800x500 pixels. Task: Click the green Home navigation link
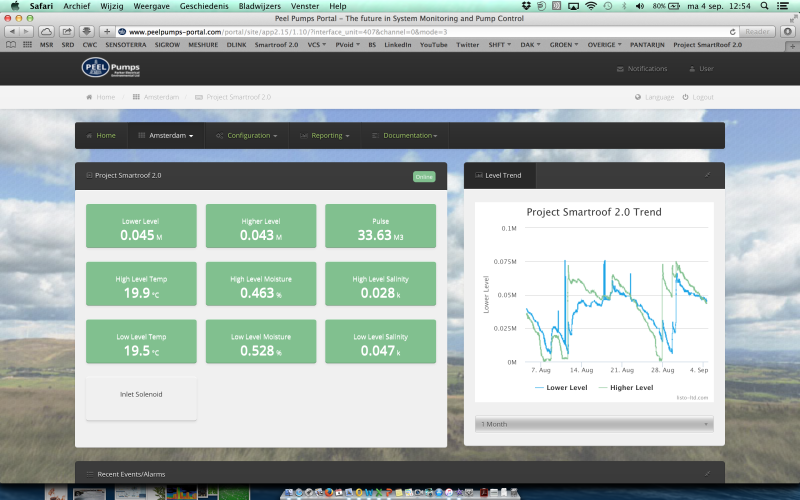click(x=101, y=135)
